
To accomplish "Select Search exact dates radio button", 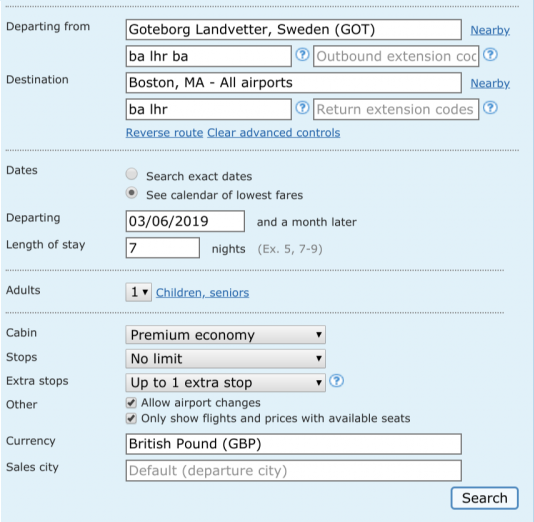I will (131, 174).
